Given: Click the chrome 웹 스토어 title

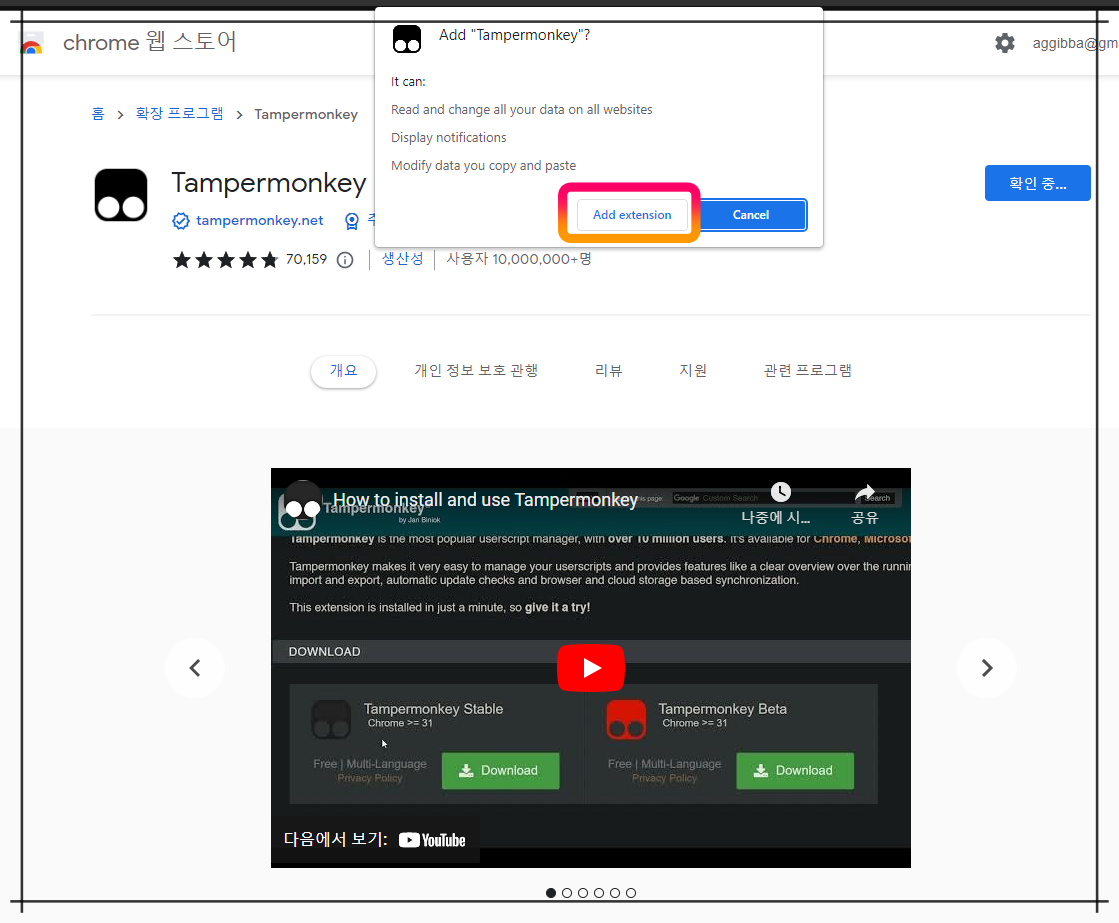Looking at the screenshot, I should pyautogui.click(x=150, y=42).
